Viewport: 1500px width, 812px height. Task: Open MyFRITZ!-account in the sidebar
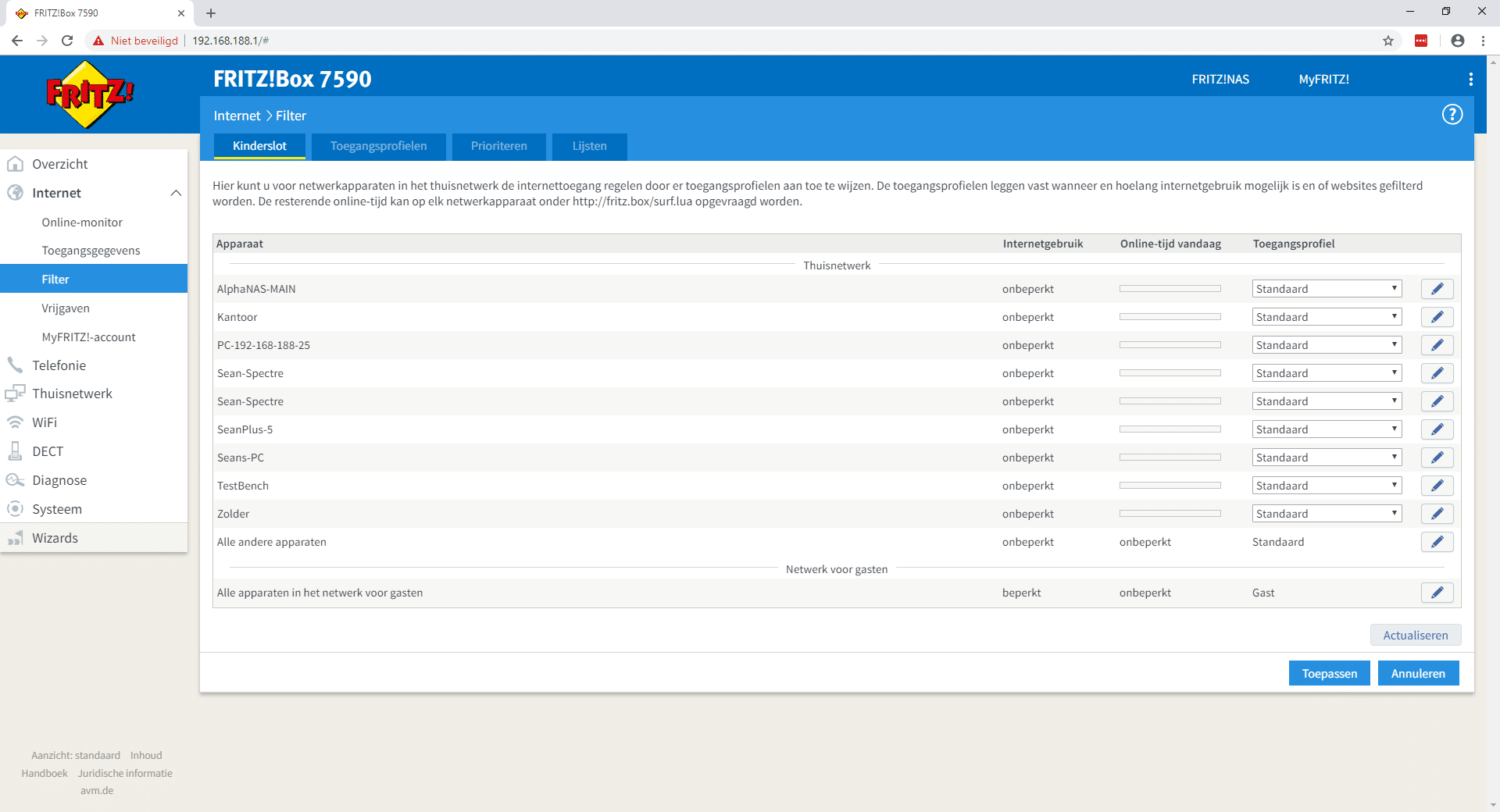[x=88, y=337]
